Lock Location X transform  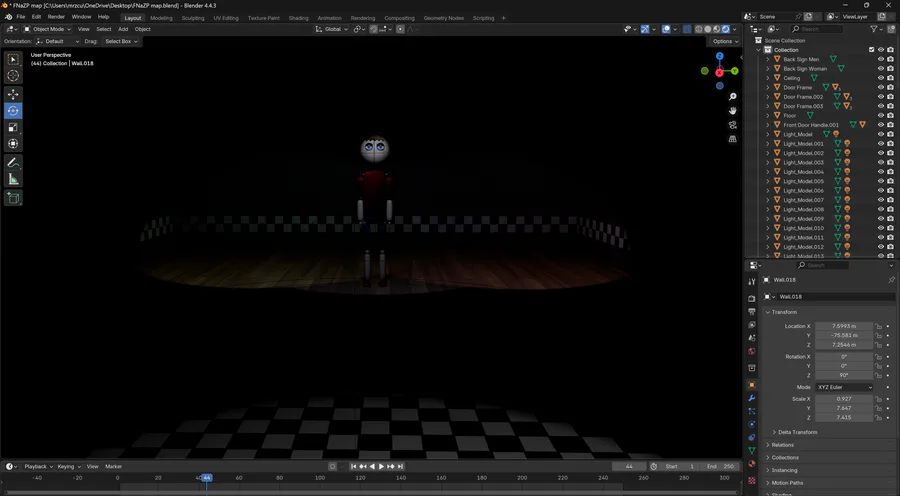click(878, 326)
